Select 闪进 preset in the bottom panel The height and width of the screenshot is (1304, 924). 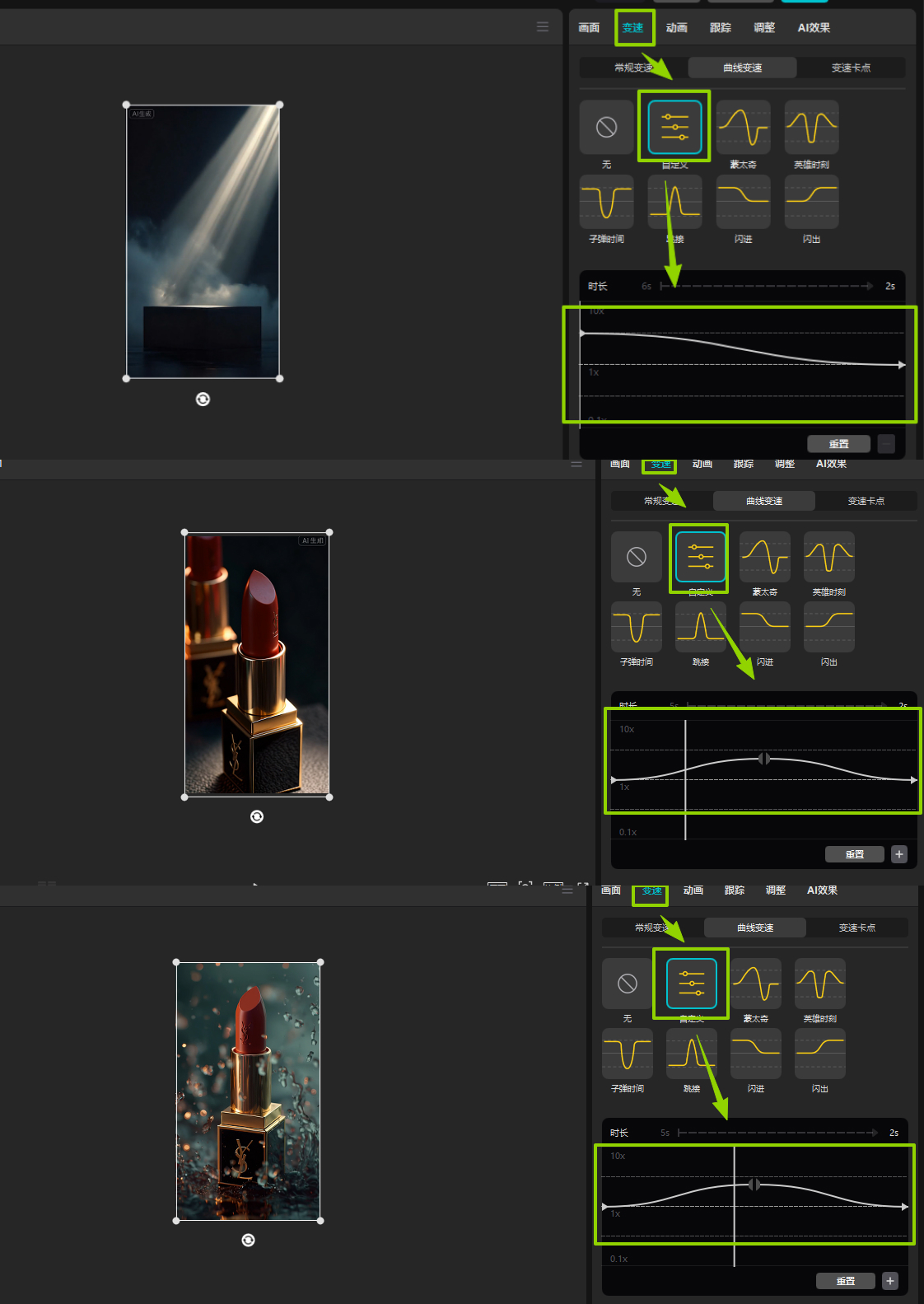pyautogui.click(x=755, y=1054)
